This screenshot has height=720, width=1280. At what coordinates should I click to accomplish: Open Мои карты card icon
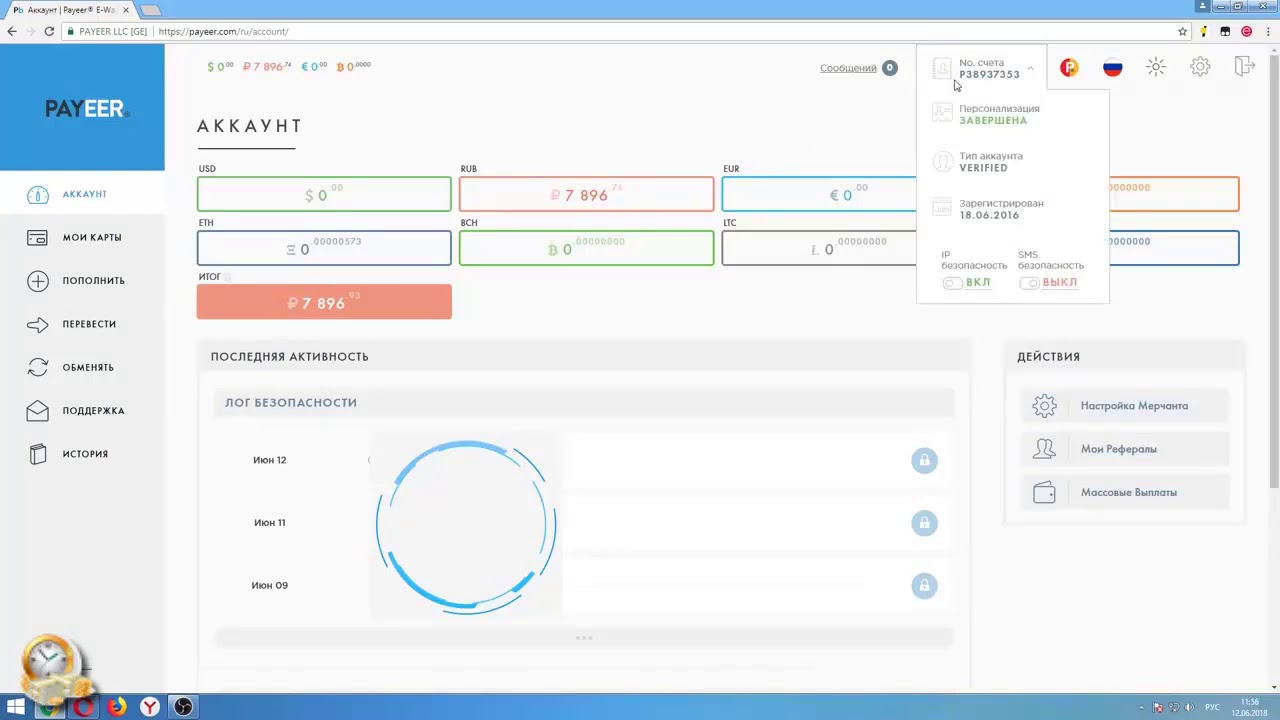pos(37,237)
